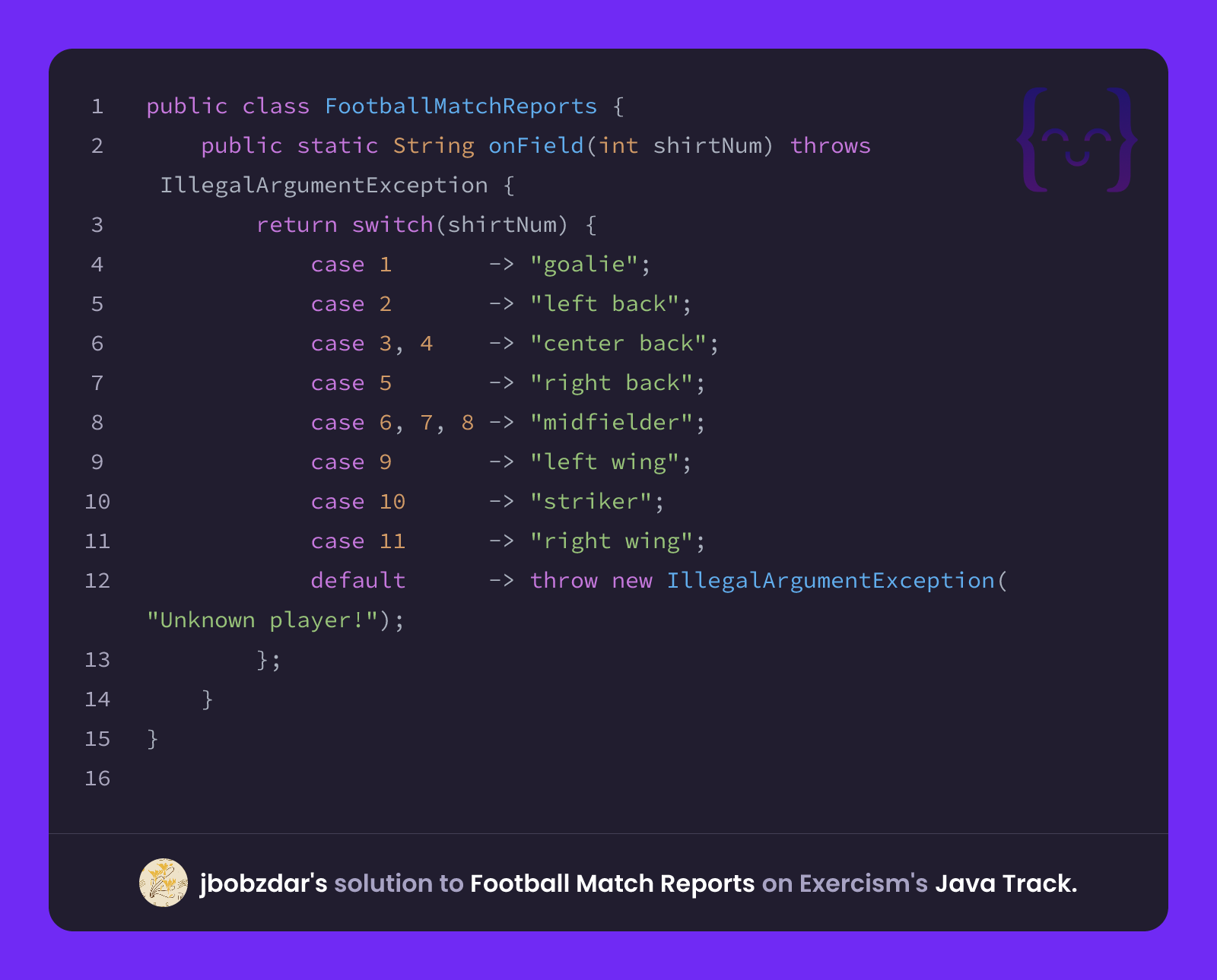Click the "right wing" string
The width and height of the screenshot is (1217, 980).
click(611, 541)
